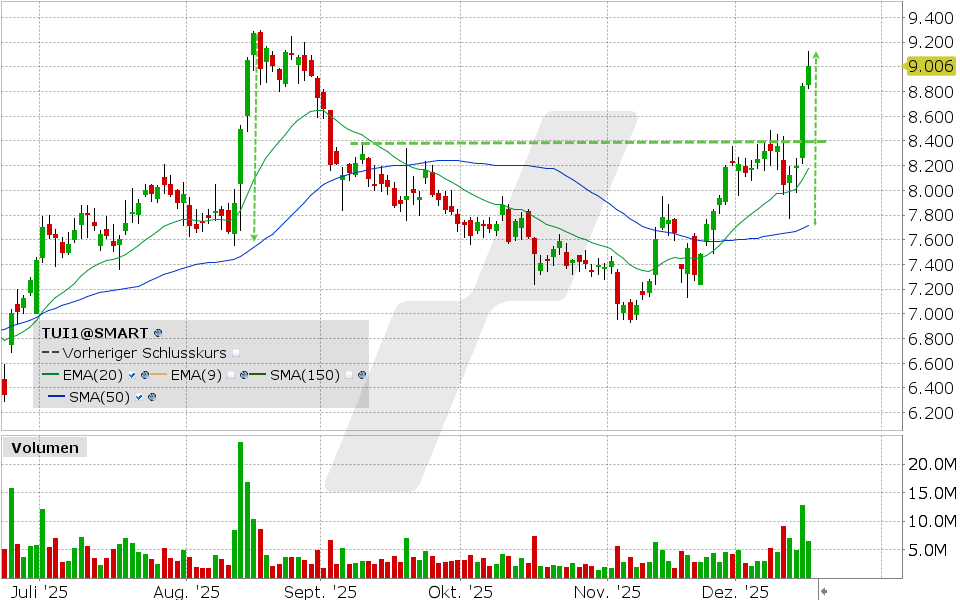Viewport: 960px width, 600px height.
Task: Open the EMA(20) indicator settings icon
Action: (143, 375)
